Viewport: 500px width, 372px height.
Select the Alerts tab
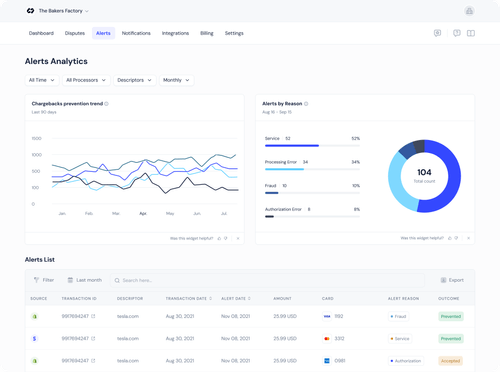pyautogui.click(x=103, y=33)
